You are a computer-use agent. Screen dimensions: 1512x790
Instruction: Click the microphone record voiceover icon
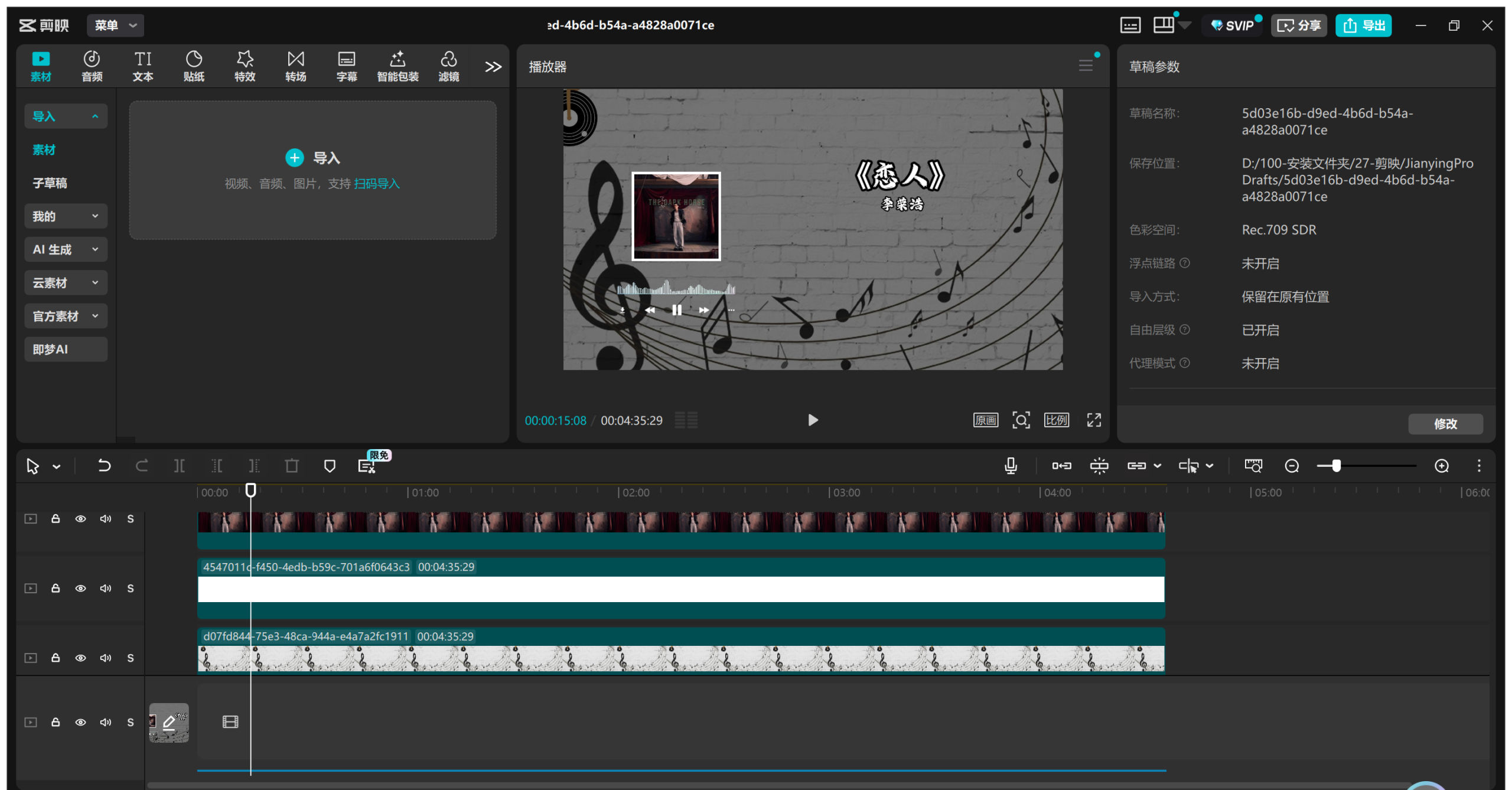click(1011, 466)
